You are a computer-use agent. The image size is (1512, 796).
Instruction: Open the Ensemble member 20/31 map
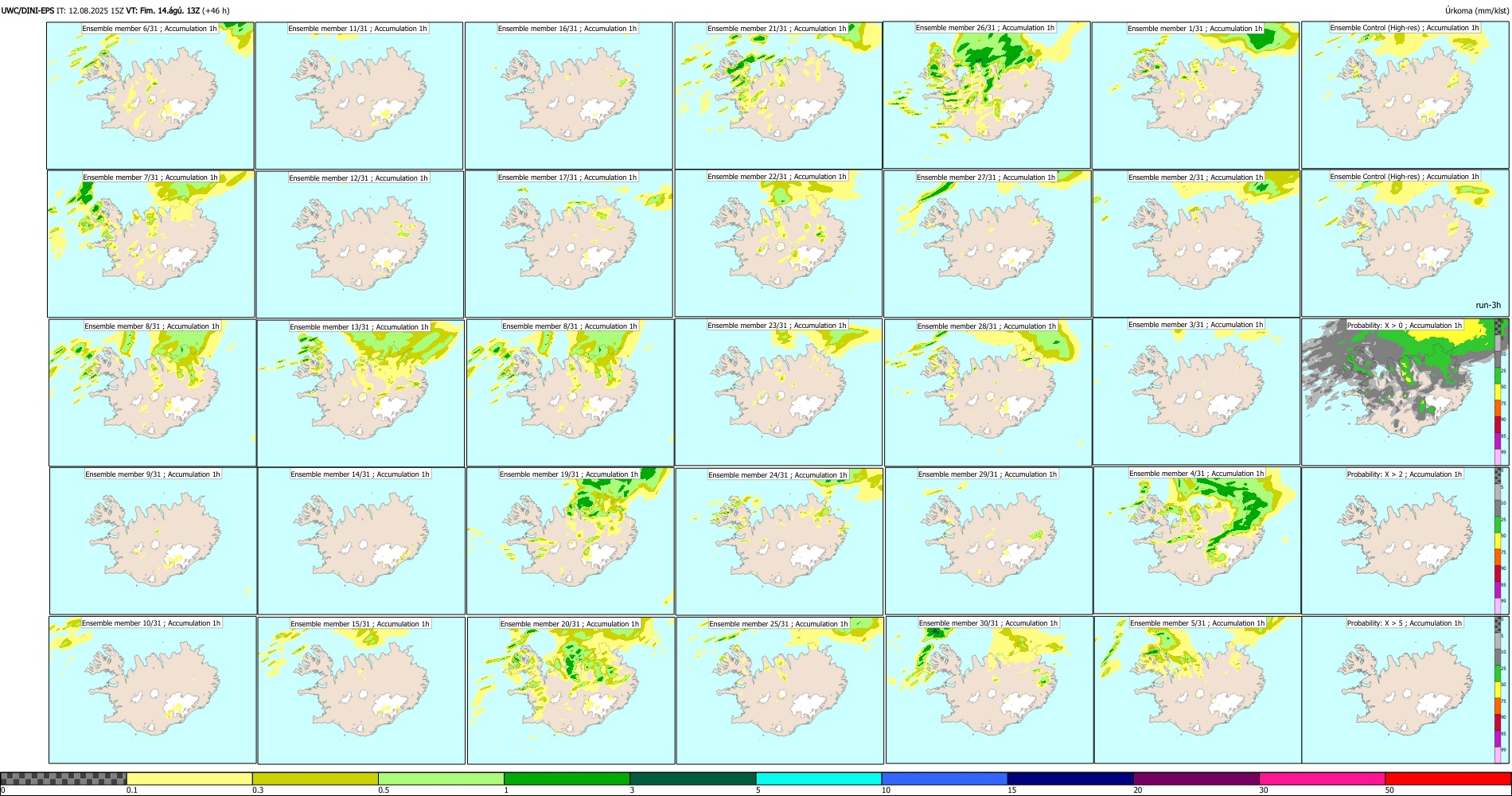571,690
